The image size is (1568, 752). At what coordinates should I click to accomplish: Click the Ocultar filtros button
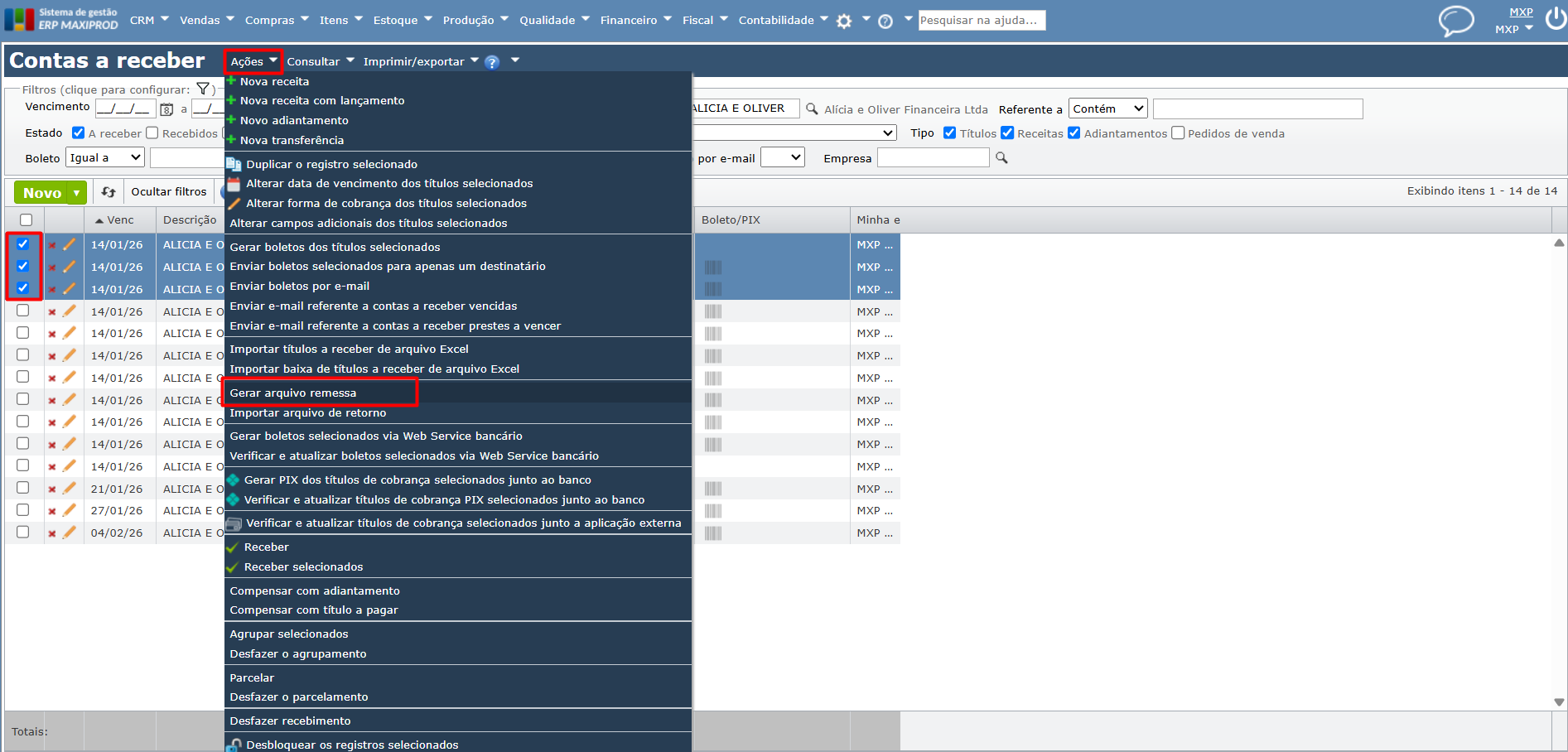[x=169, y=192]
